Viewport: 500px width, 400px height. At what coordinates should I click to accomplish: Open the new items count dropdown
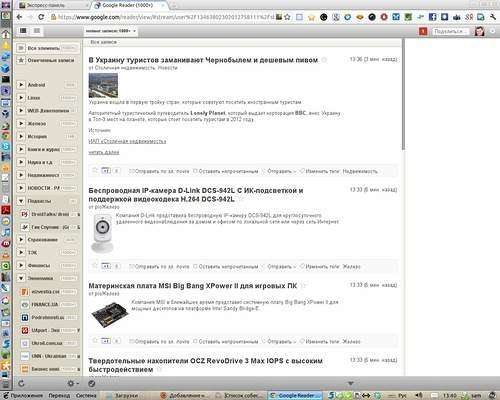tap(111, 31)
